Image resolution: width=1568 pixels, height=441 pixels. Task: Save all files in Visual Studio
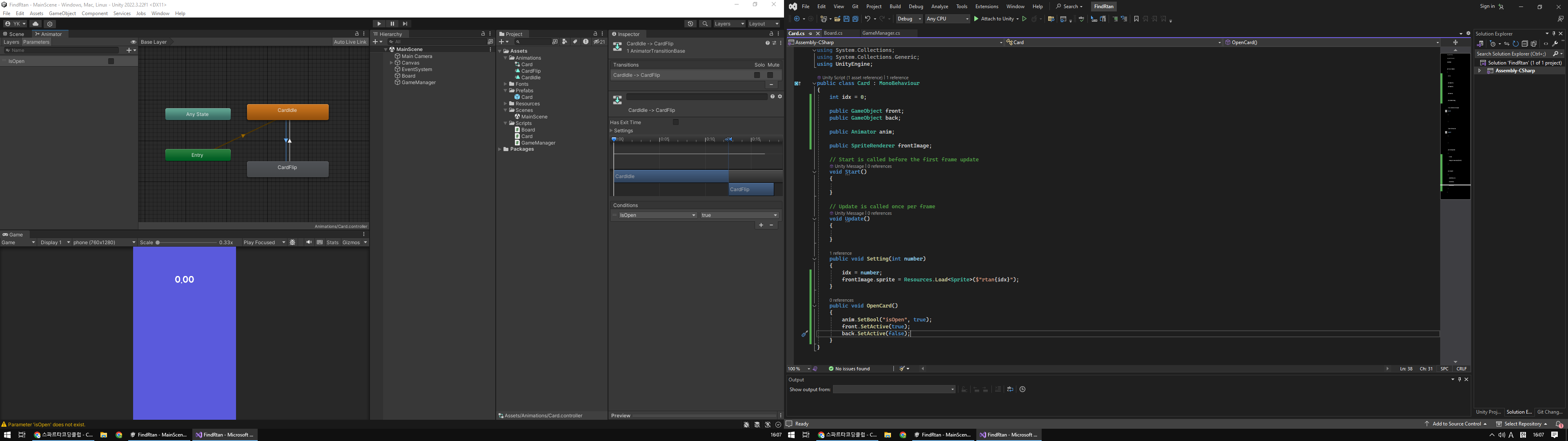click(x=855, y=19)
